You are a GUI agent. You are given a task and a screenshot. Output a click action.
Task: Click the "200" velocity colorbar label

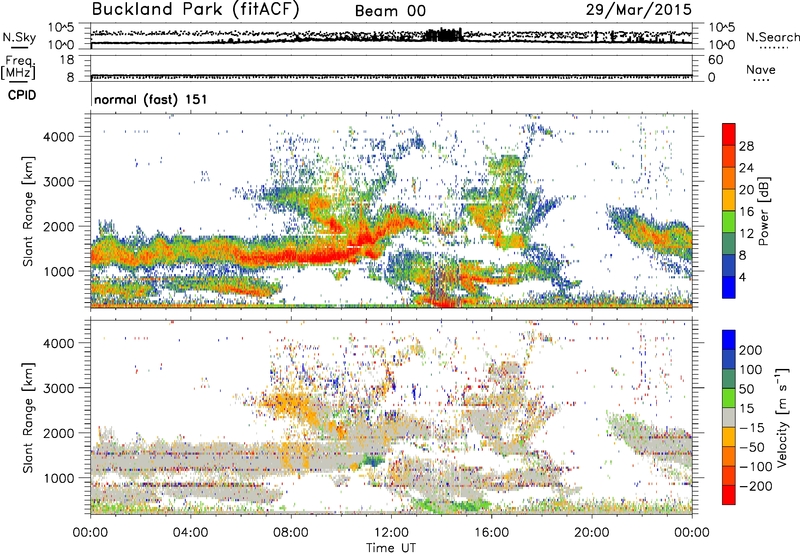[x=751, y=350]
